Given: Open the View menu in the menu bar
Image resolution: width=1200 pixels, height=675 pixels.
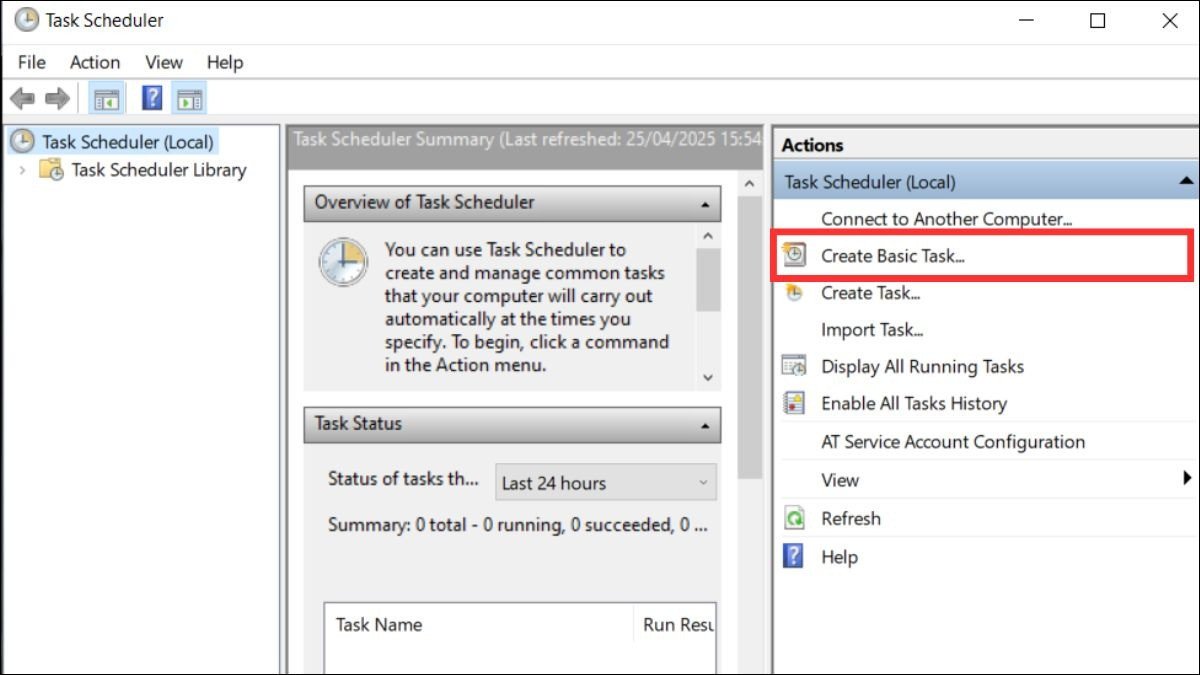Looking at the screenshot, I should (162, 62).
